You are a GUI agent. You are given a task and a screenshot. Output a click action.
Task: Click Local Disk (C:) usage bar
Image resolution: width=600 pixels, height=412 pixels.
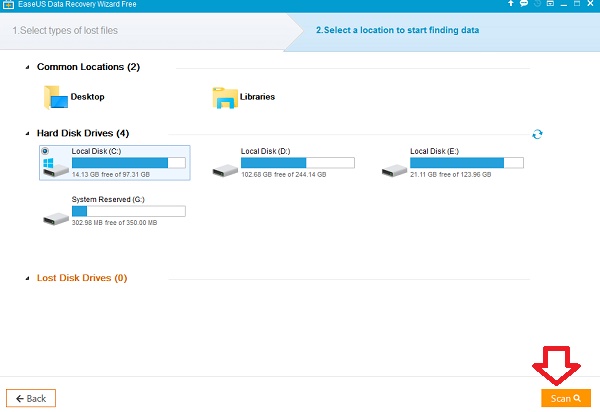(129, 163)
